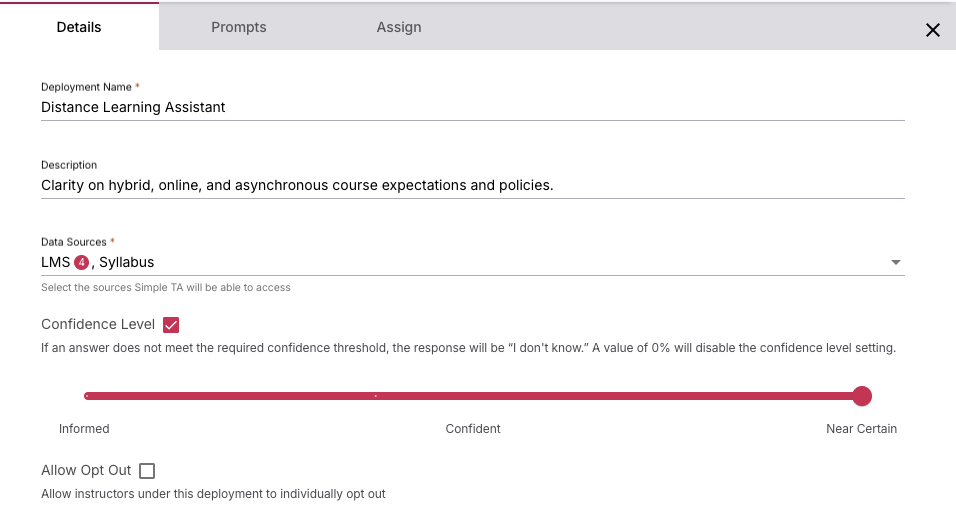Click the Allow Opt Out label text

coord(86,470)
